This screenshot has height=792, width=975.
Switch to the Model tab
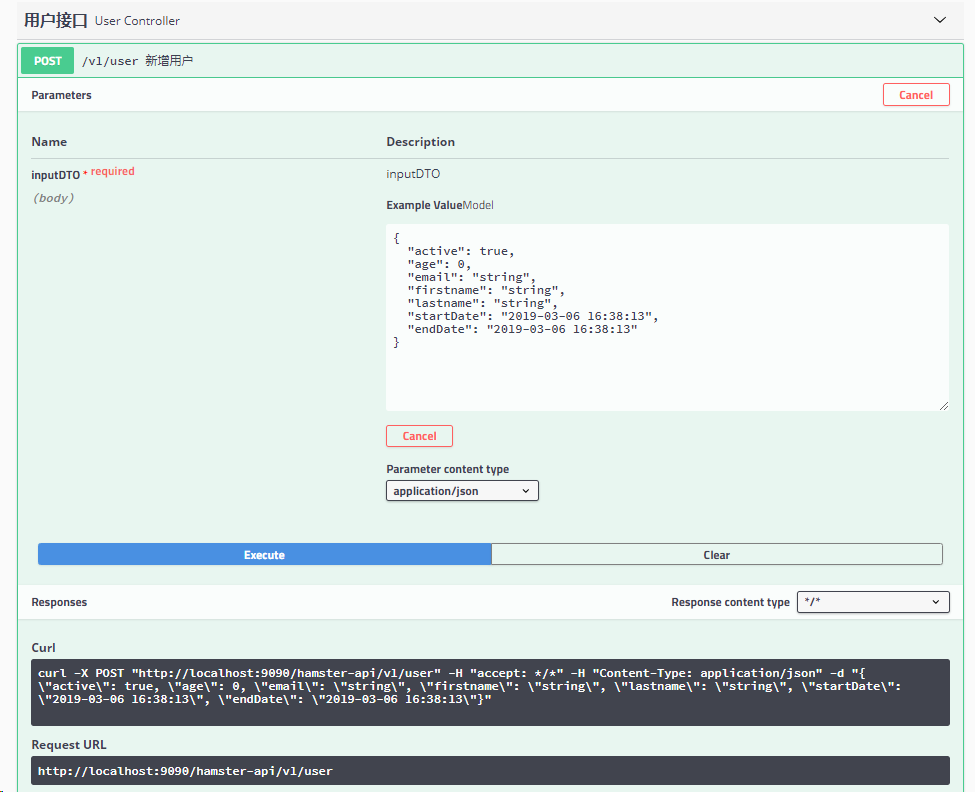[x=478, y=205]
